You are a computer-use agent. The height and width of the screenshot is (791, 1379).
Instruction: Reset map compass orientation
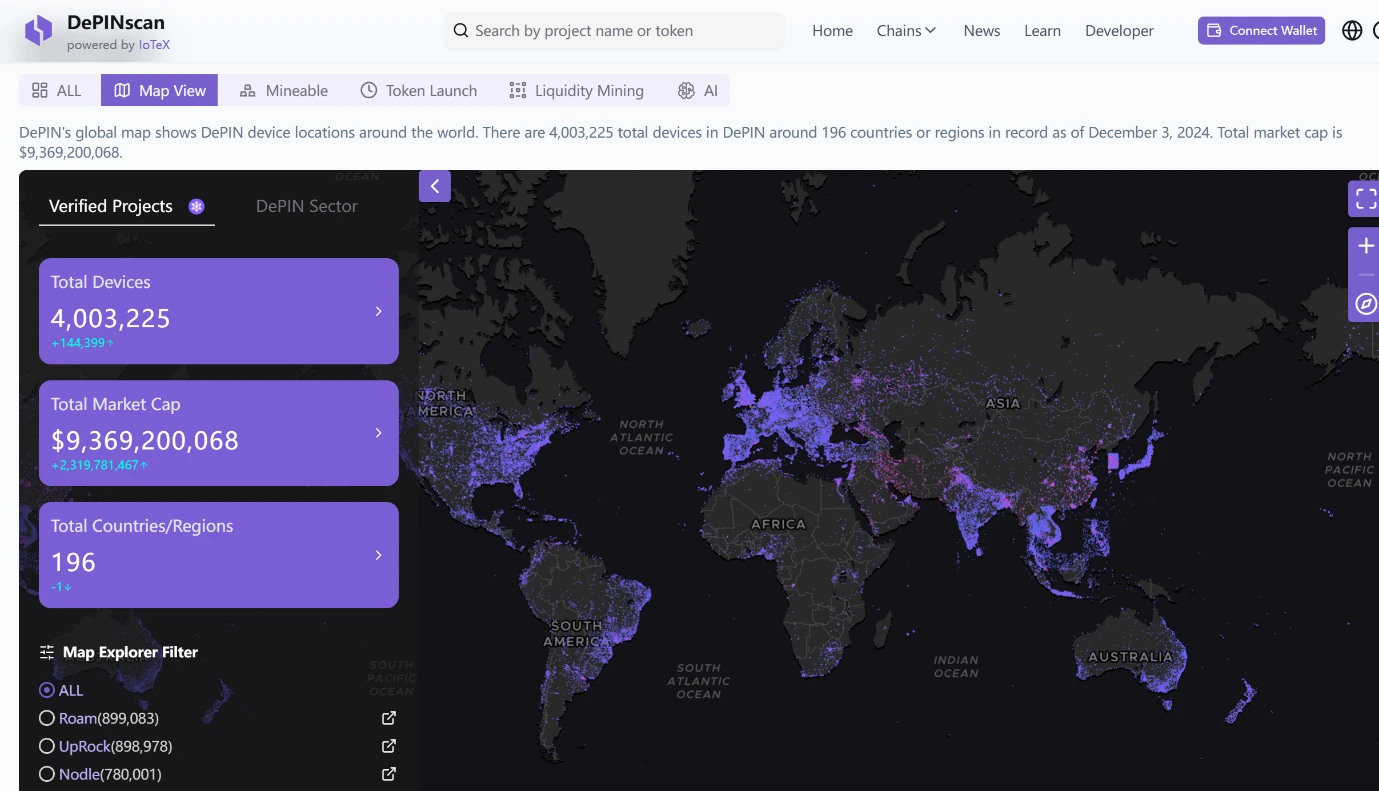[x=1365, y=304]
